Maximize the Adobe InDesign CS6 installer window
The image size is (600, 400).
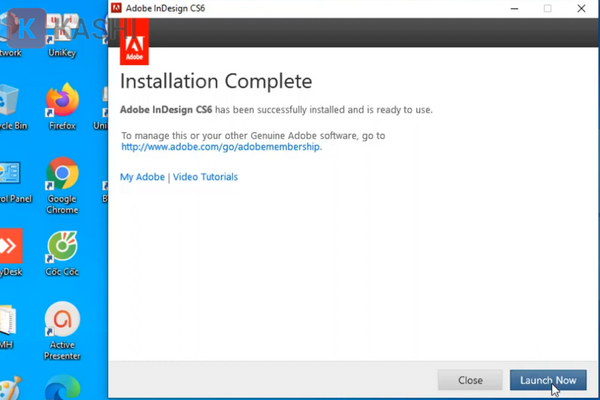tap(547, 8)
